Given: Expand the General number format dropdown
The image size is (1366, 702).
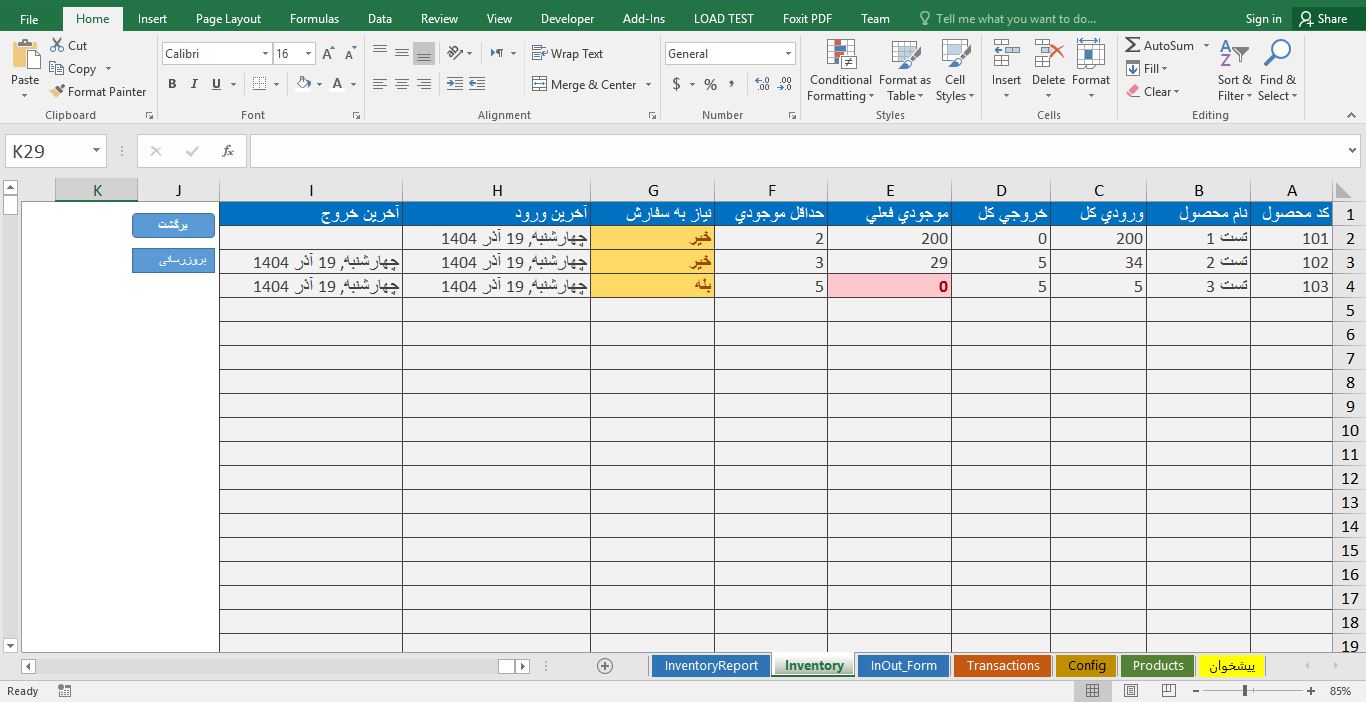Looking at the screenshot, I should click(x=789, y=54).
